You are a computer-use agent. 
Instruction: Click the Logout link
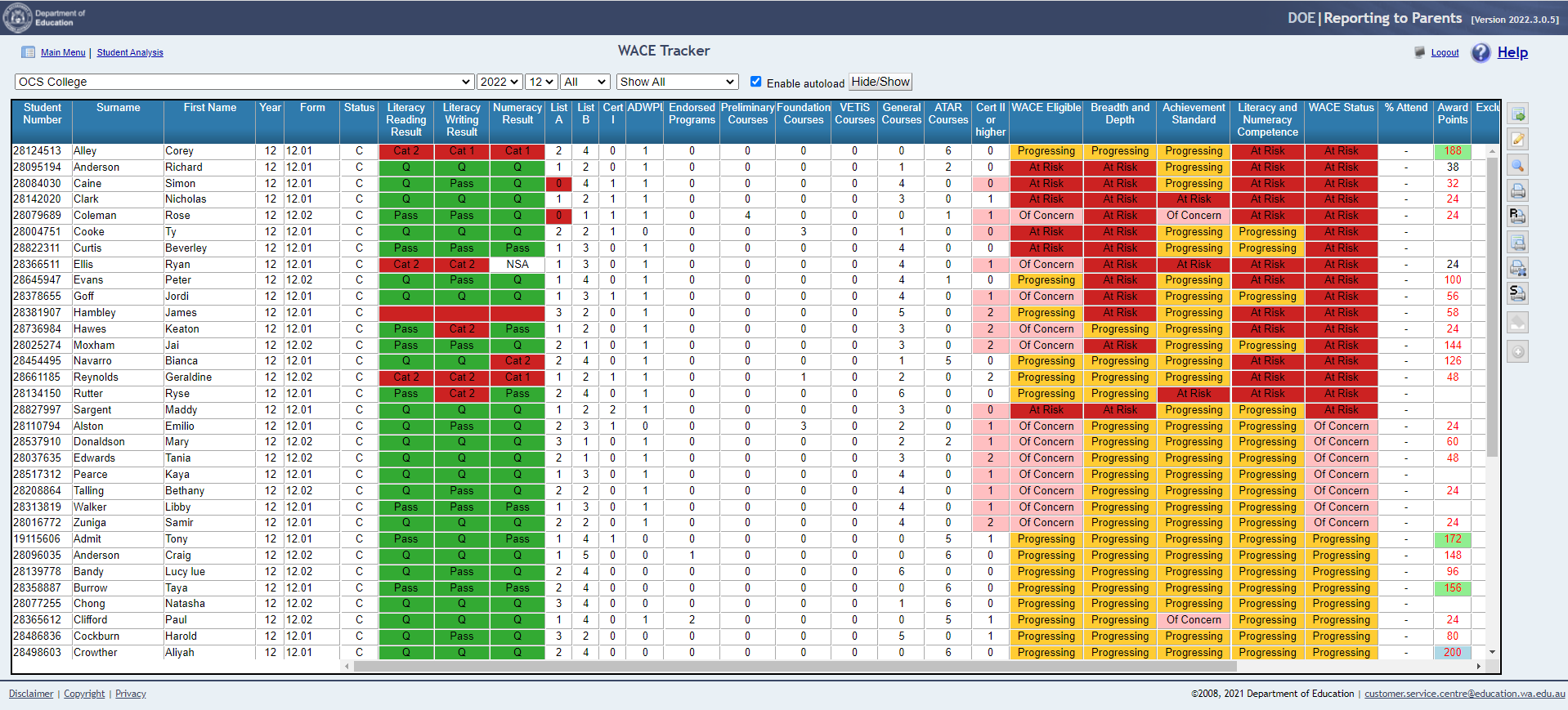click(x=1445, y=53)
